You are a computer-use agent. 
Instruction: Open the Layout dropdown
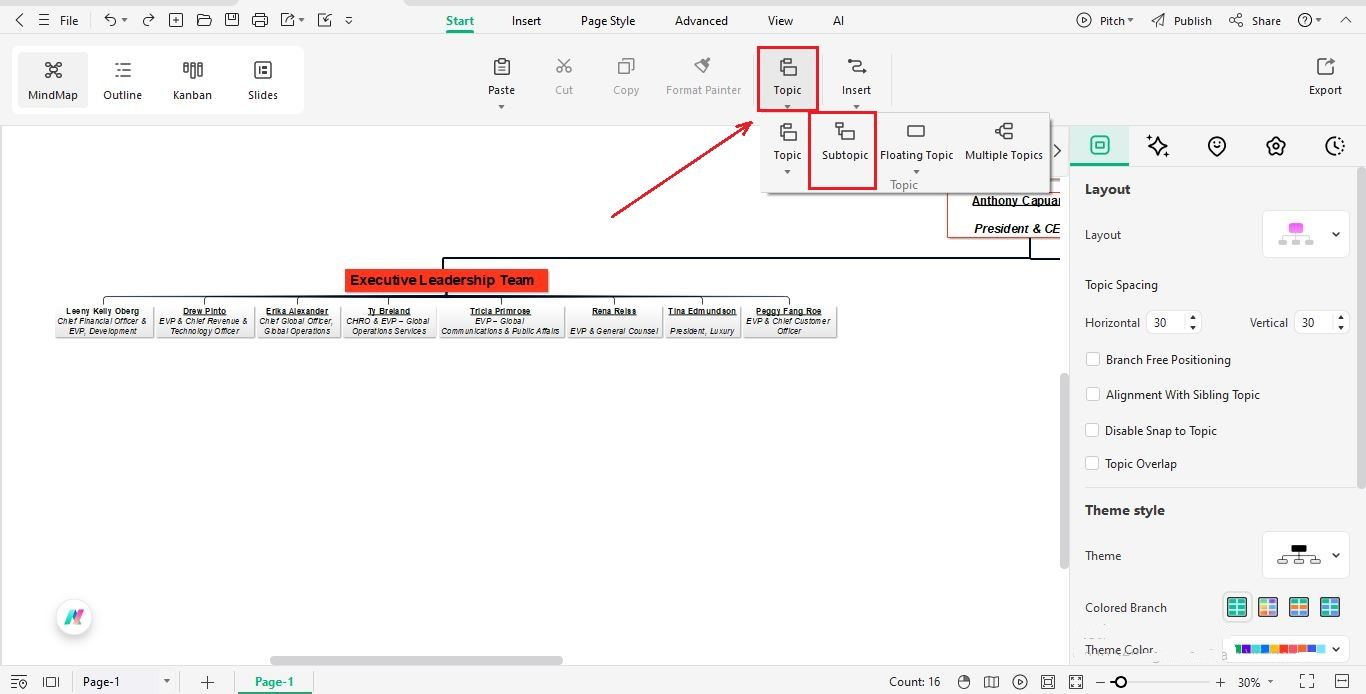click(1306, 234)
